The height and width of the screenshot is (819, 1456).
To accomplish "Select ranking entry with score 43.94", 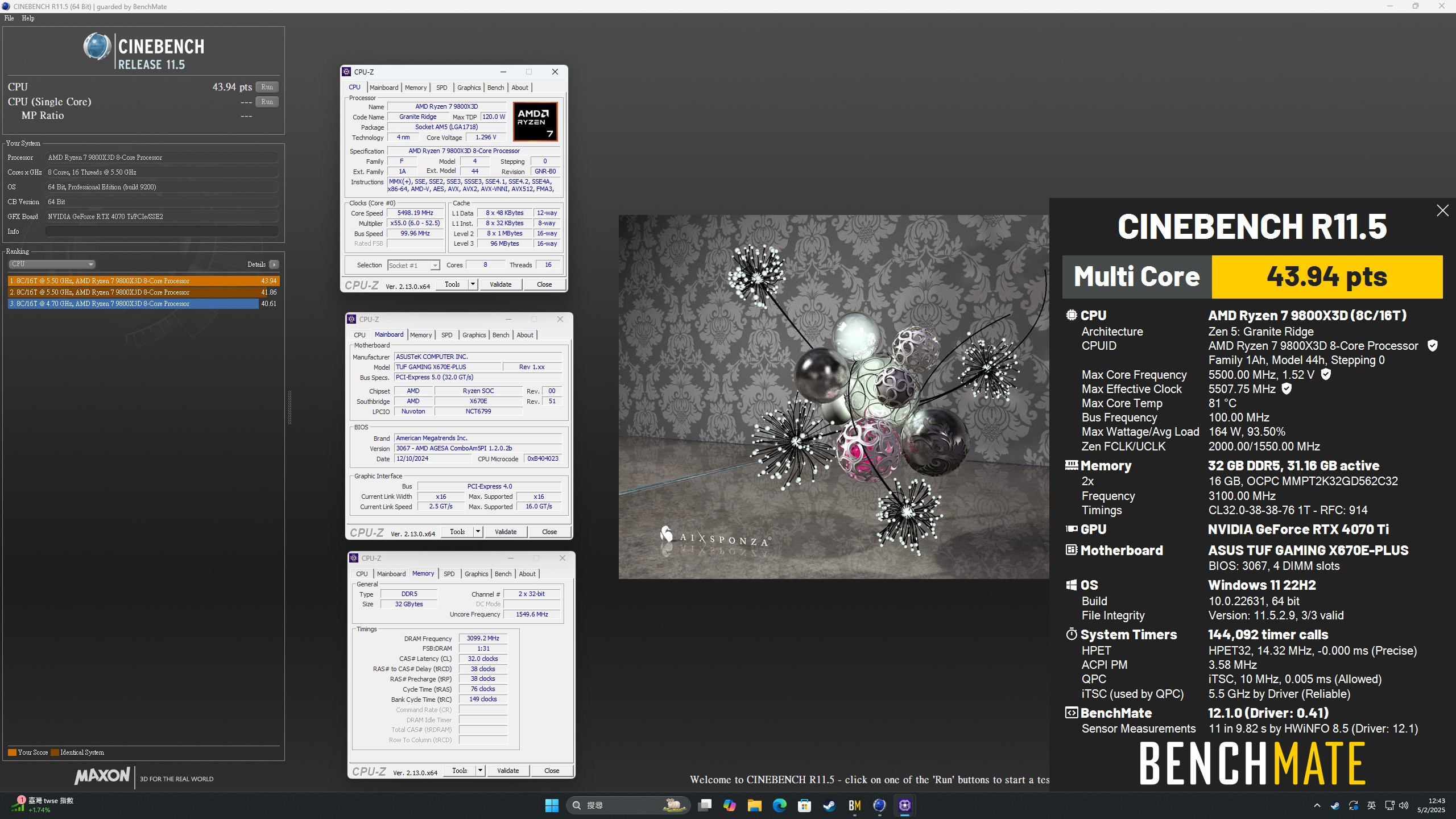I will coord(143,281).
